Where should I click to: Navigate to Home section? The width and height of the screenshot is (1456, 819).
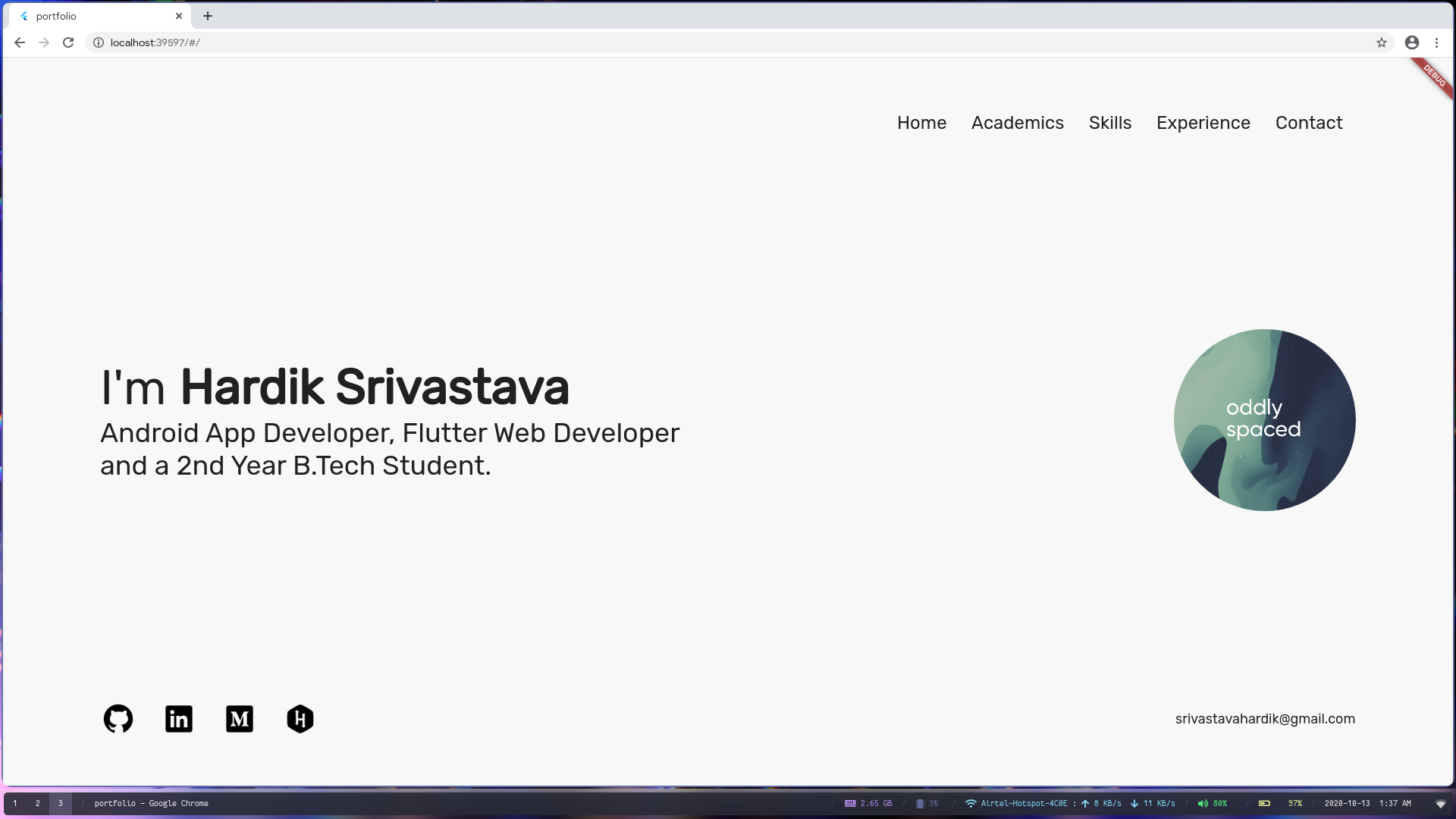point(921,123)
